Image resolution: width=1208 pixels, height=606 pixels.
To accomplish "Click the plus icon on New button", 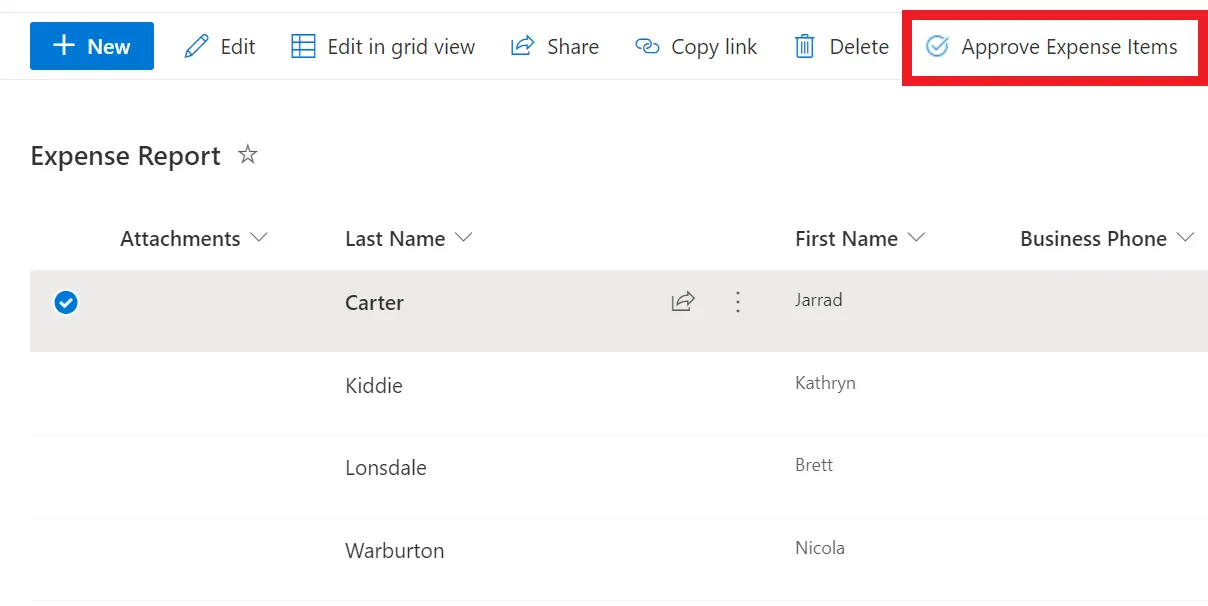I will pos(64,46).
